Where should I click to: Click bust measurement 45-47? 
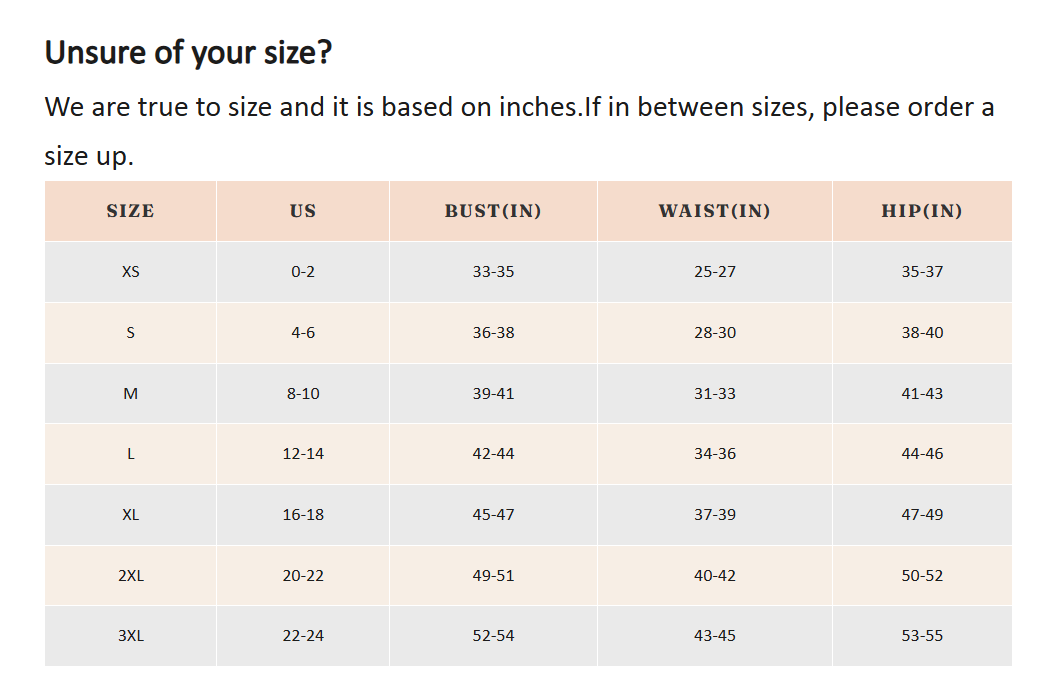click(493, 515)
